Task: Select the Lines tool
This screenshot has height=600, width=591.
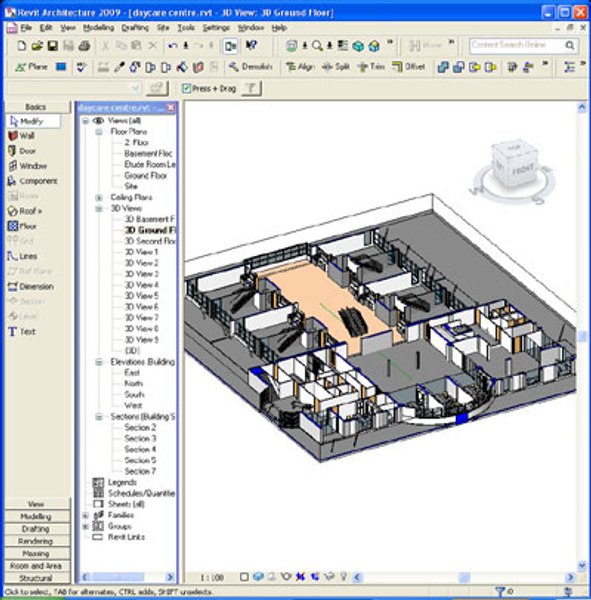Action: 22,256
